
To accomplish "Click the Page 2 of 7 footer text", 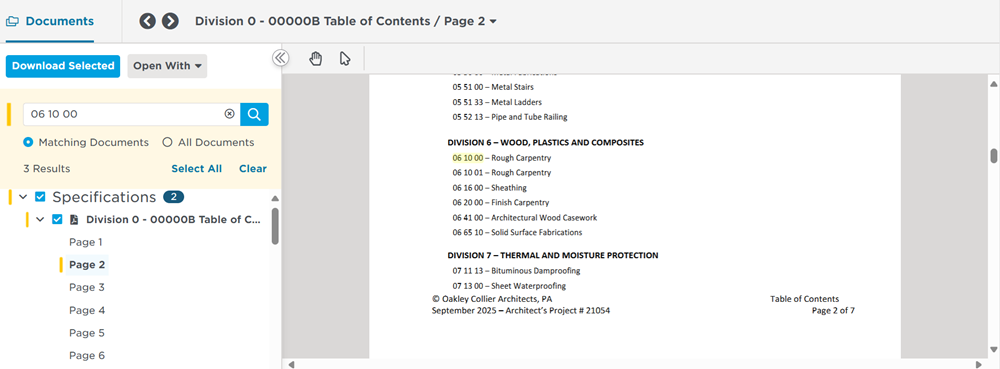I will coord(833,310).
